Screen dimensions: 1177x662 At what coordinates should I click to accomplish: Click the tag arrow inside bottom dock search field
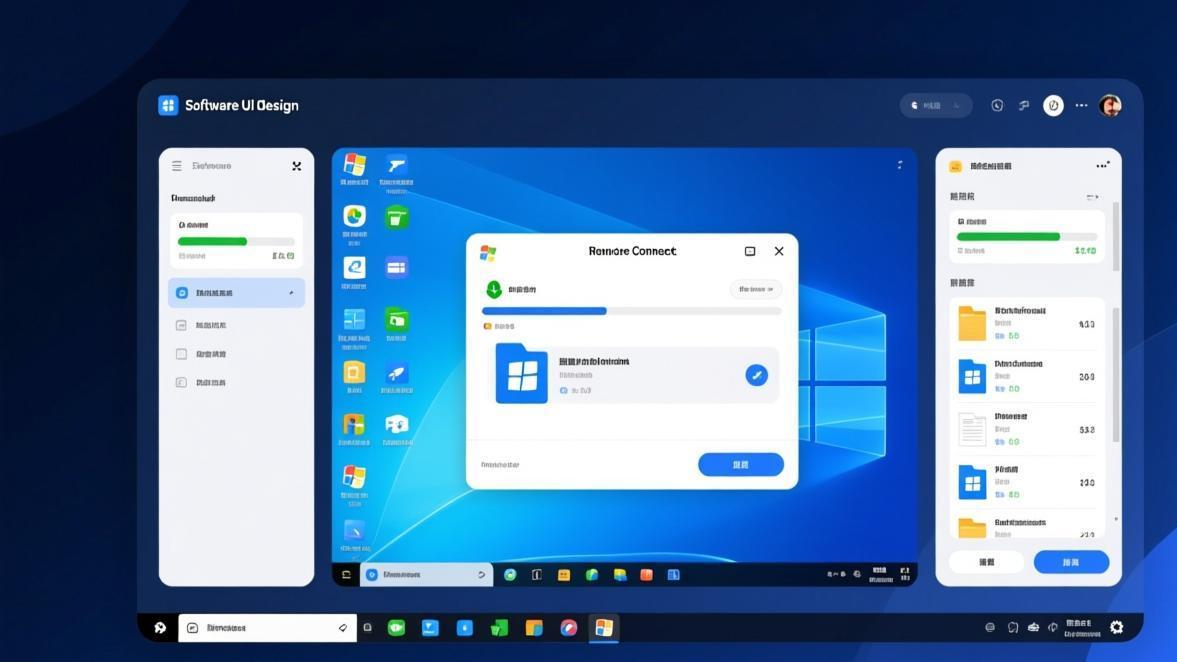(343, 628)
